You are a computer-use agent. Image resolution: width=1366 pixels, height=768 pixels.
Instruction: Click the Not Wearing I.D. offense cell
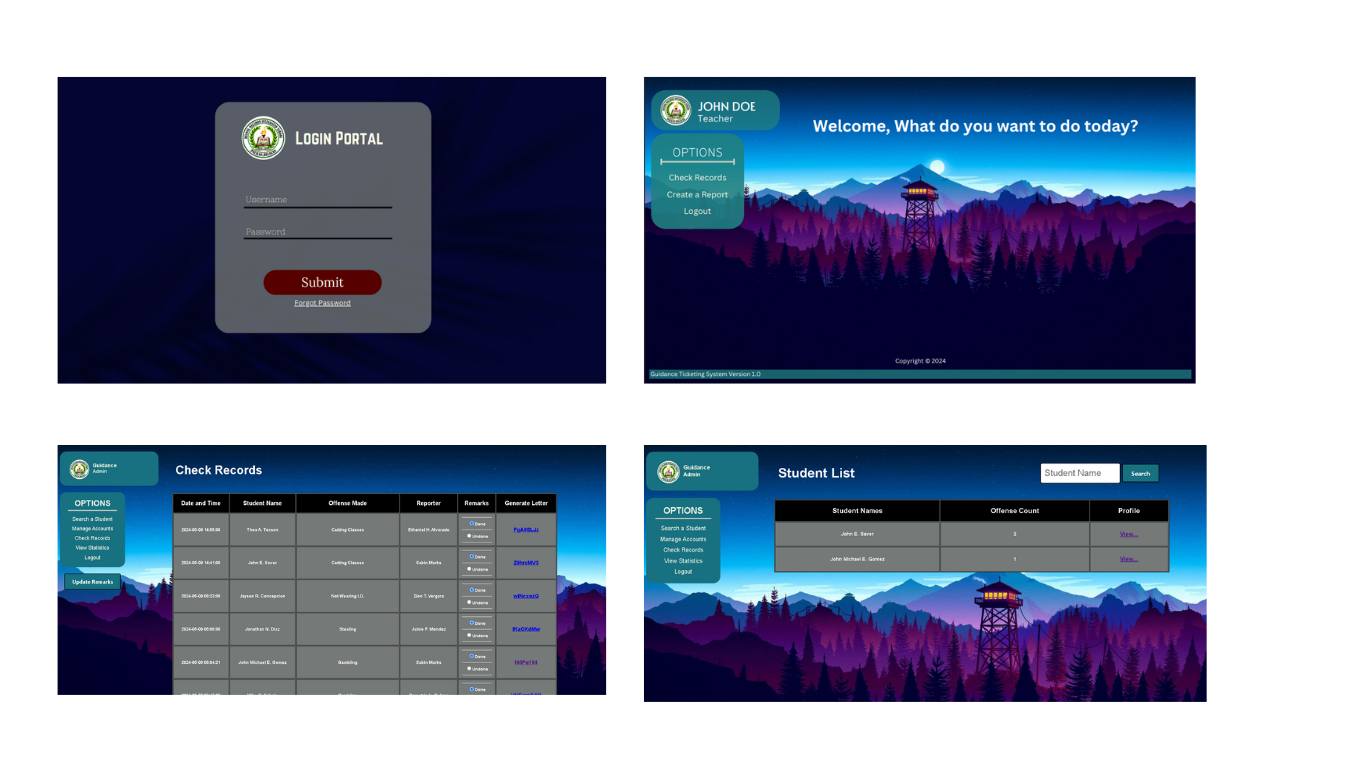tap(348, 596)
